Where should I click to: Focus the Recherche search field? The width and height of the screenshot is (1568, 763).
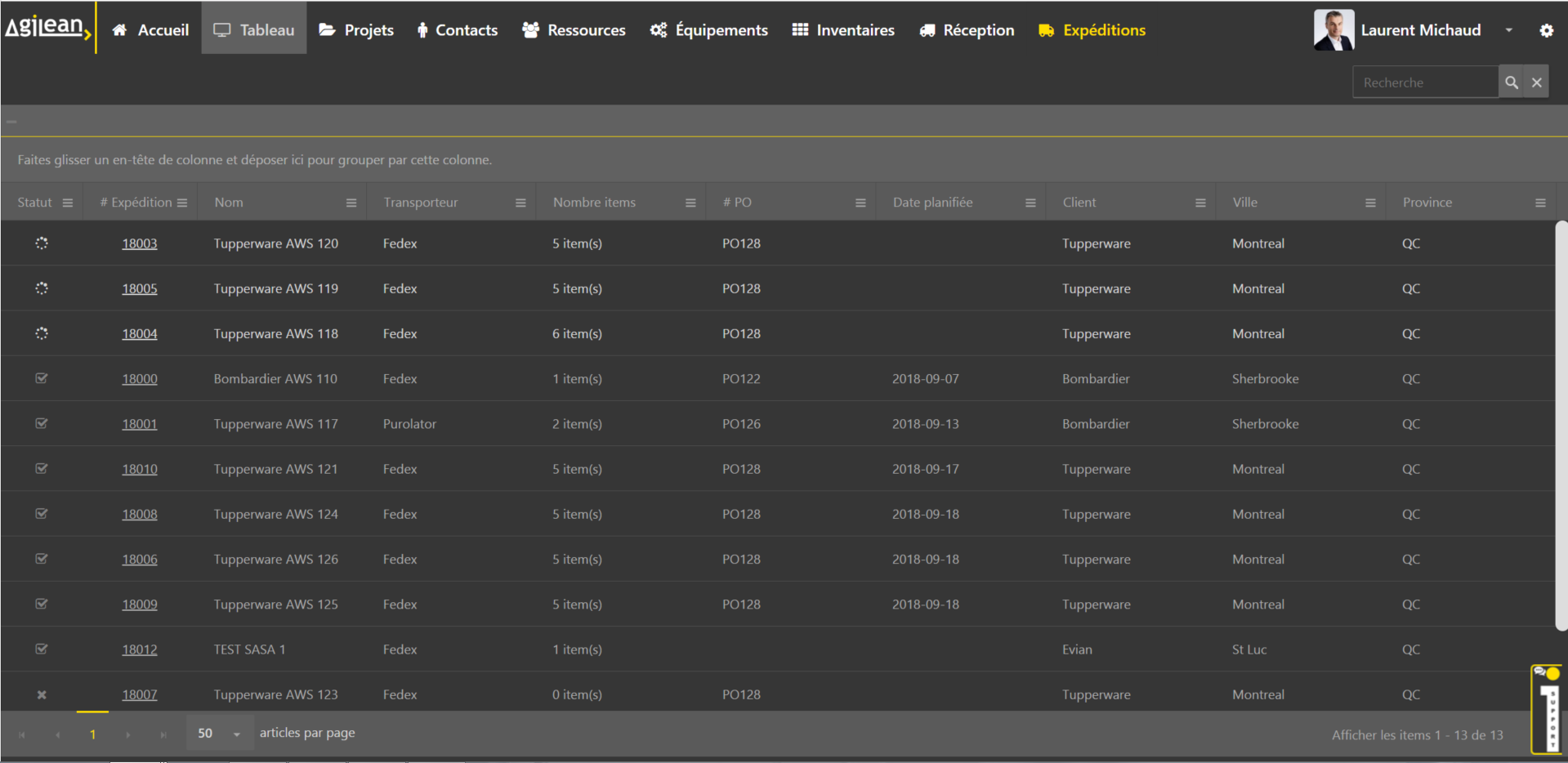[1426, 83]
